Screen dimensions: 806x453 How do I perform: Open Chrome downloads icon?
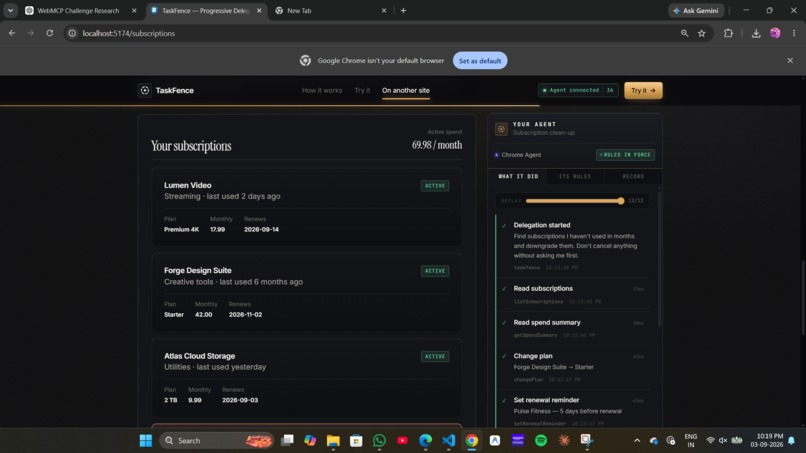[x=756, y=33]
